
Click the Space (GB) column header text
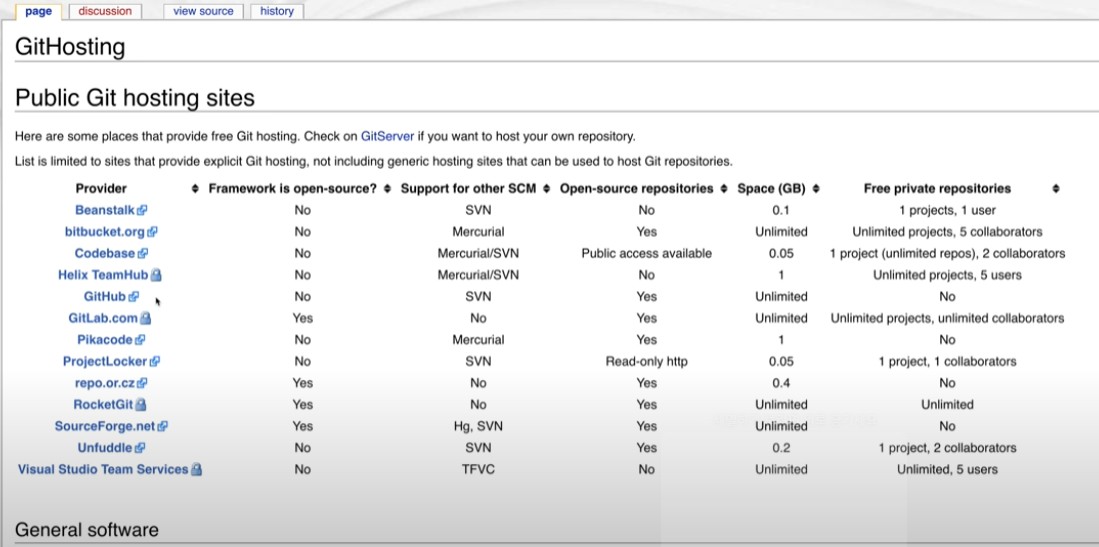(772, 189)
